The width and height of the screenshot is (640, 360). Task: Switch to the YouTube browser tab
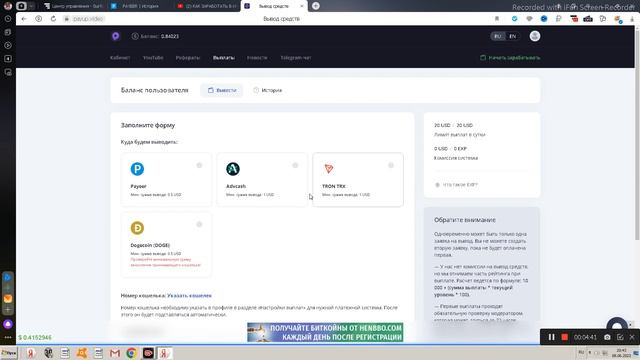pos(207,6)
